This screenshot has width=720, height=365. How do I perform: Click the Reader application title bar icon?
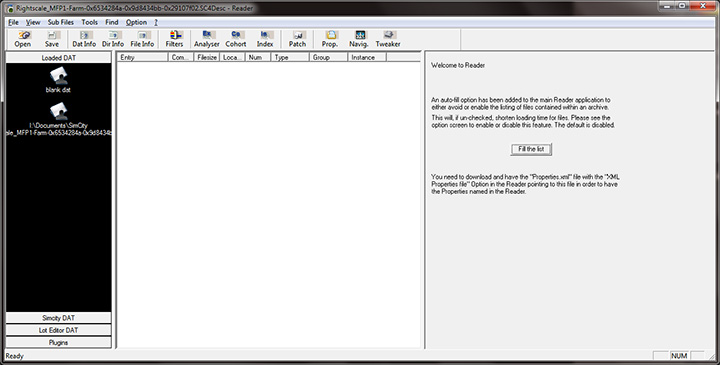(x=10, y=8)
